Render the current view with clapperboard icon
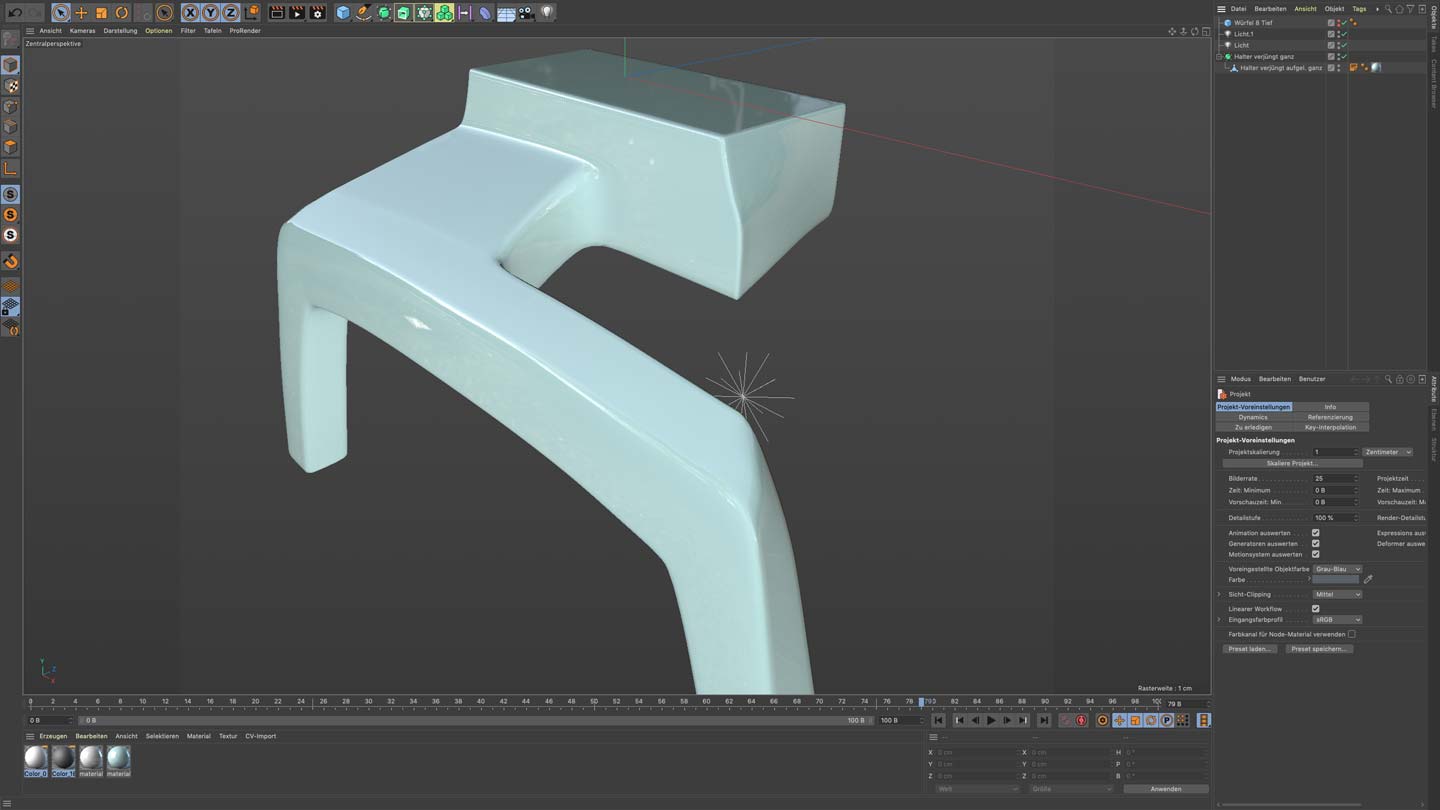The height and width of the screenshot is (810, 1440). [x=277, y=13]
